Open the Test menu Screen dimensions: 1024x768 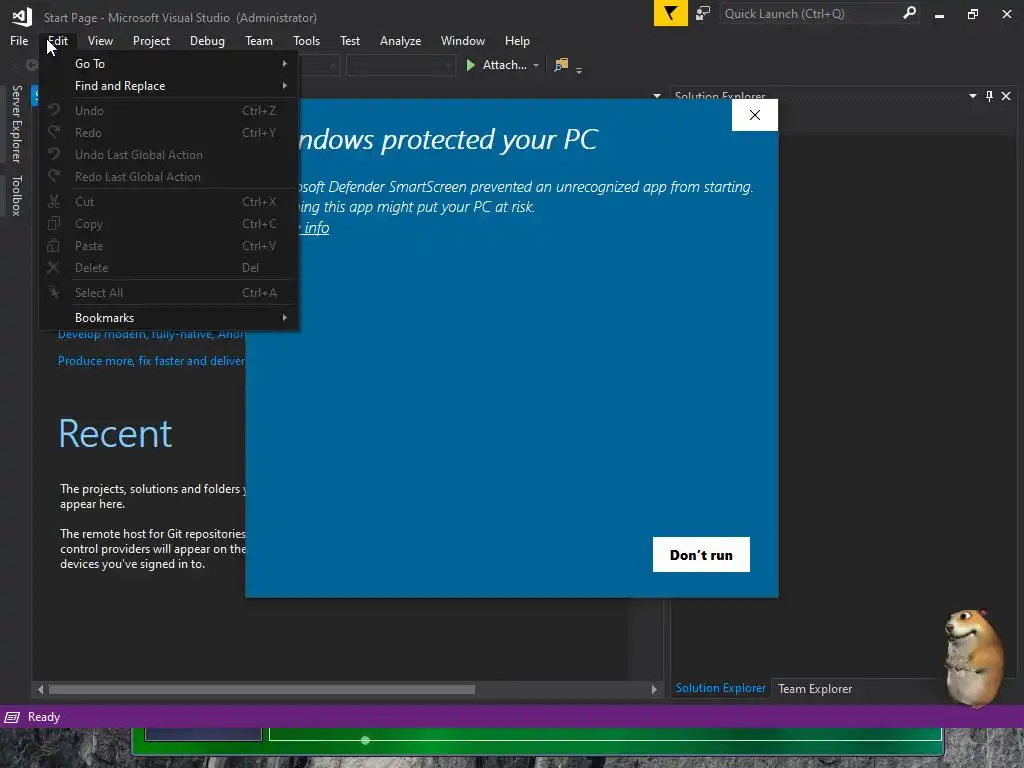click(x=349, y=40)
